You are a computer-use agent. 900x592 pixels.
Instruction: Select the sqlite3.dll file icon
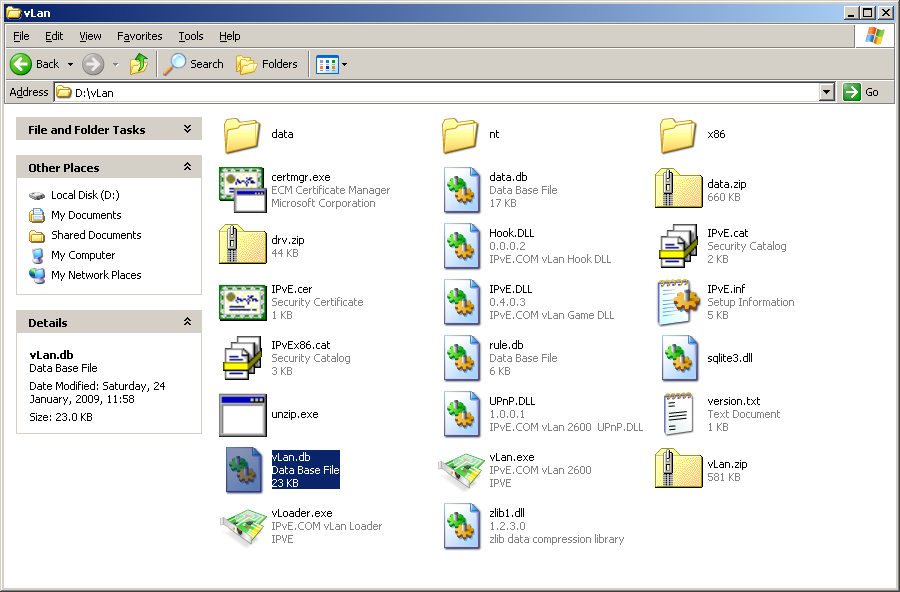(x=678, y=358)
